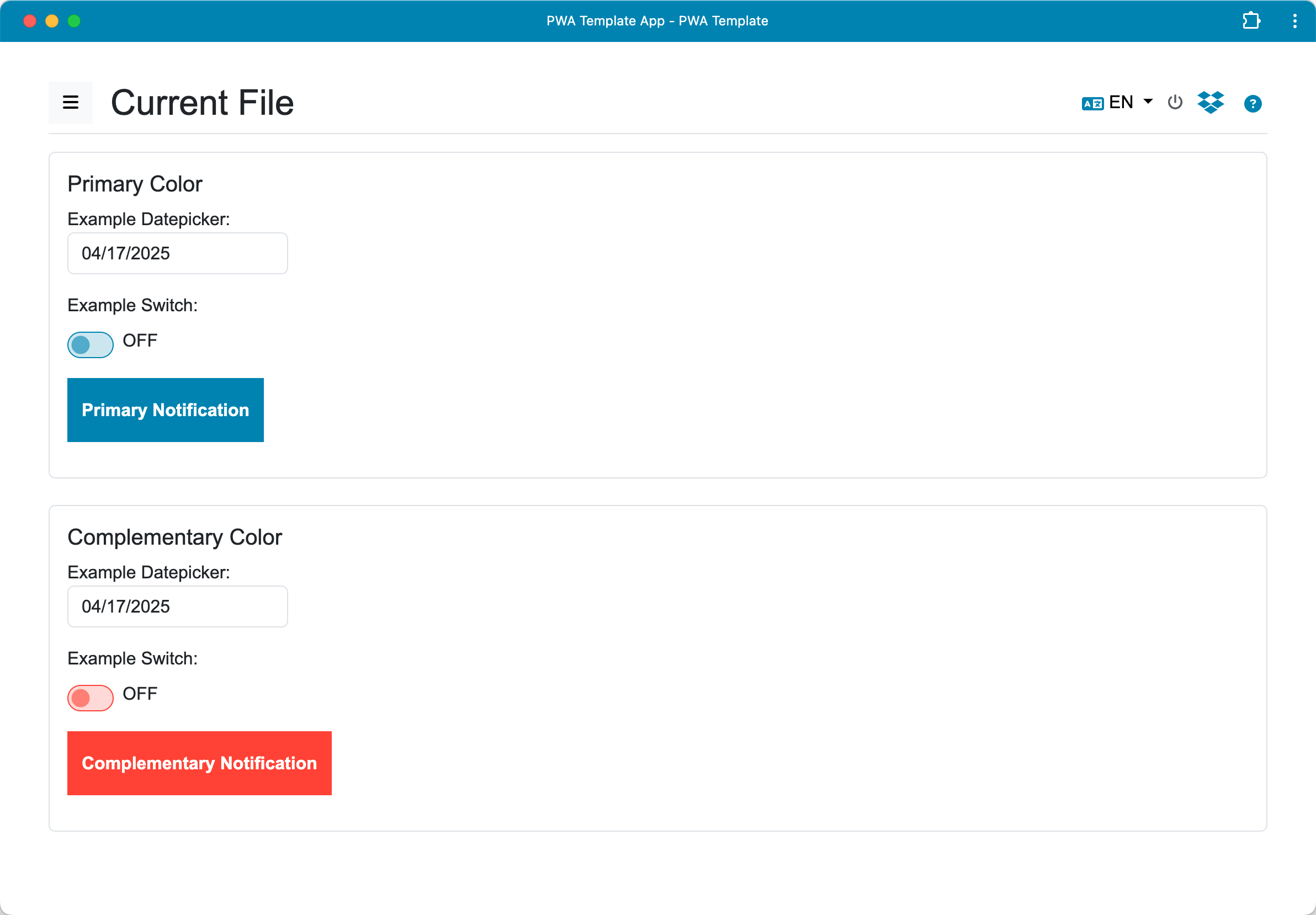Click the language translate icon

coord(1092,104)
